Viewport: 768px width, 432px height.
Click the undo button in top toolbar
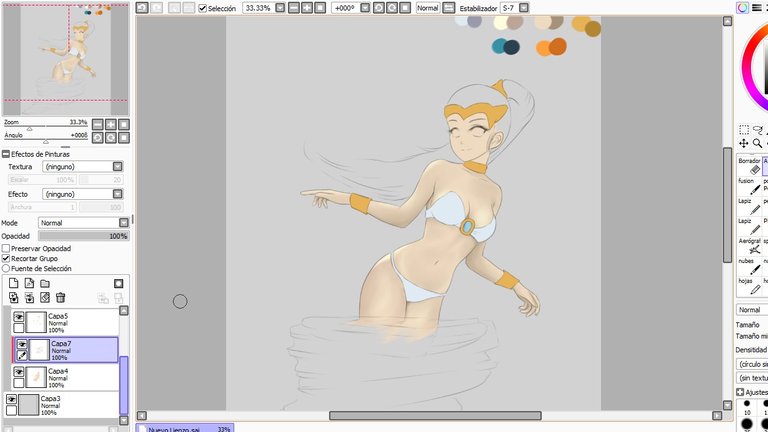pyautogui.click(x=142, y=8)
